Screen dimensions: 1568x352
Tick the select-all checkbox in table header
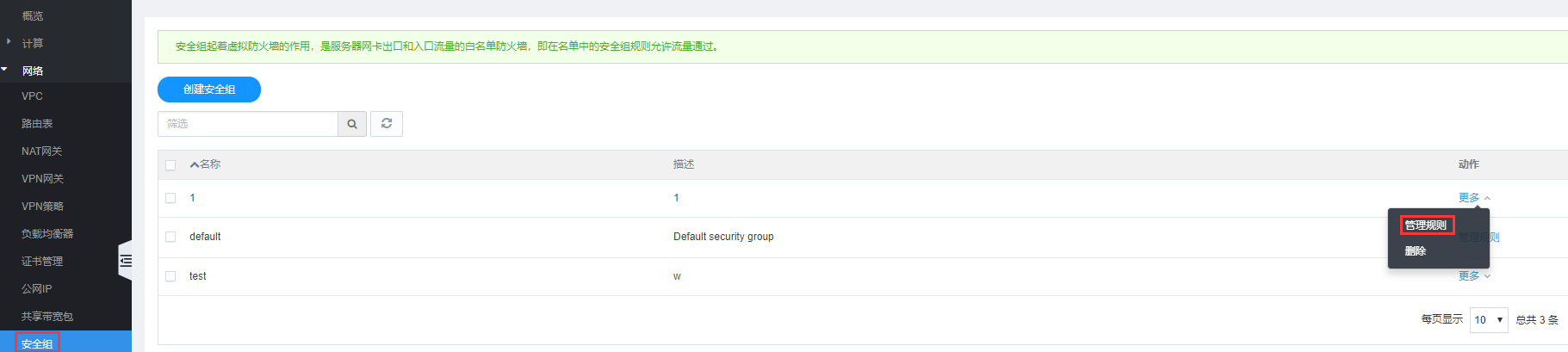click(x=170, y=165)
